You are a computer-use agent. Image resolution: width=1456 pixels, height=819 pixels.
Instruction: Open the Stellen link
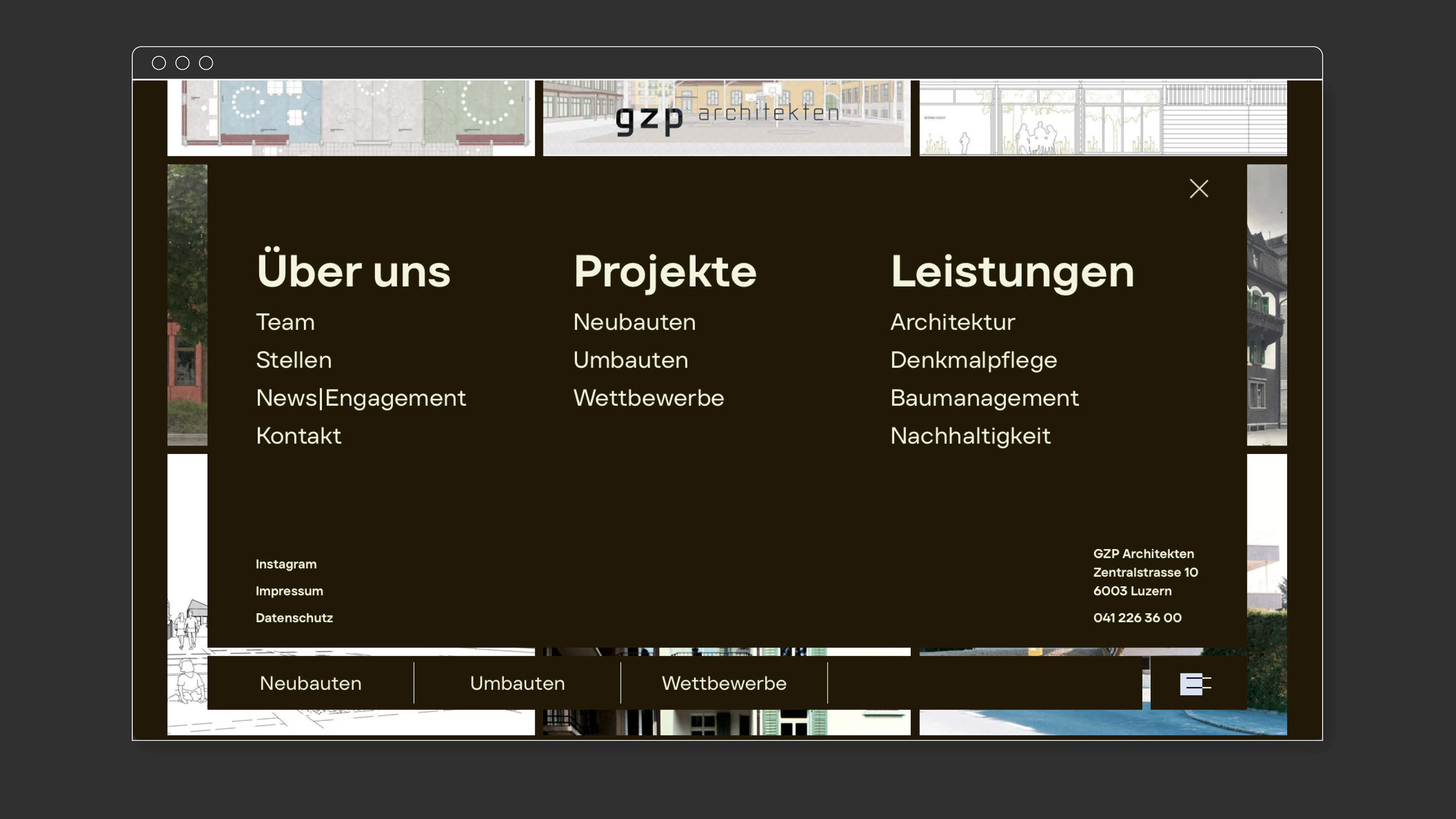coord(294,360)
